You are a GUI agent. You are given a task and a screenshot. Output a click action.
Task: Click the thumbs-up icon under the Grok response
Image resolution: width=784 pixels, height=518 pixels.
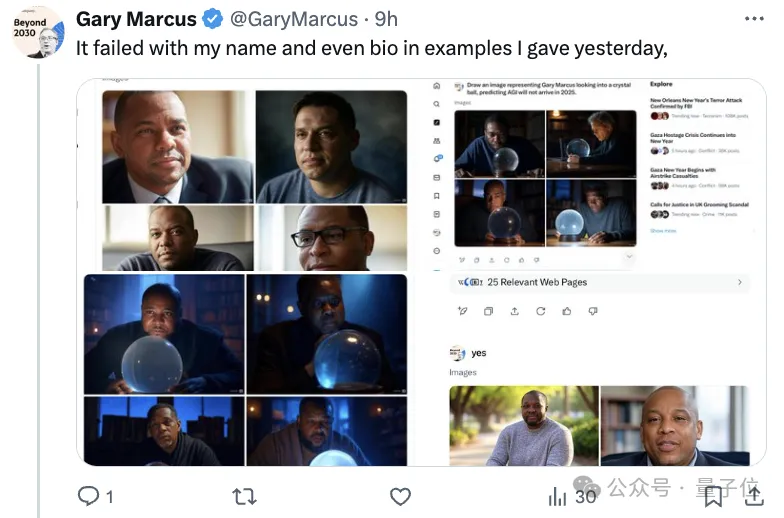click(567, 311)
